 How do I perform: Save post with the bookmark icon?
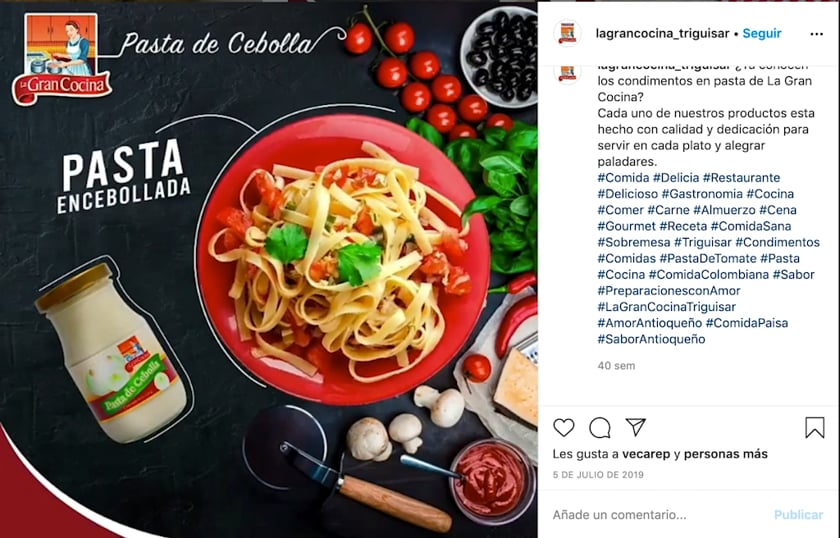click(815, 428)
